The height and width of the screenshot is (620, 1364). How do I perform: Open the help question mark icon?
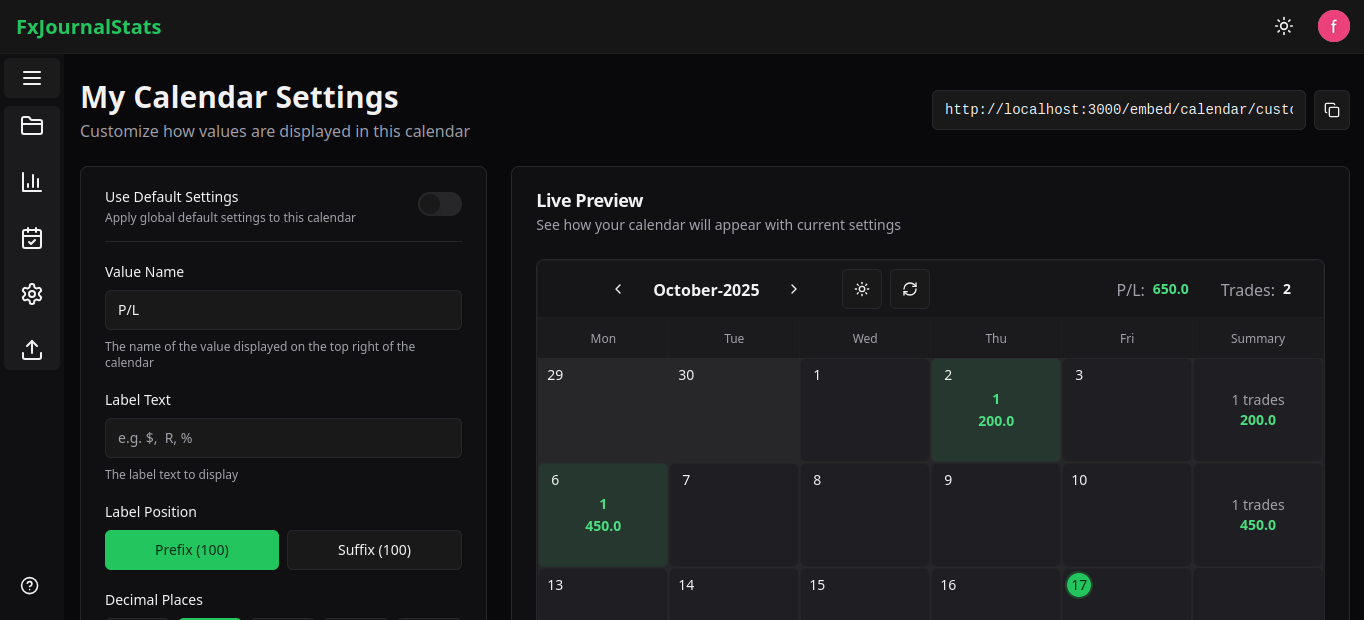pyautogui.click(x=29, y=585)
